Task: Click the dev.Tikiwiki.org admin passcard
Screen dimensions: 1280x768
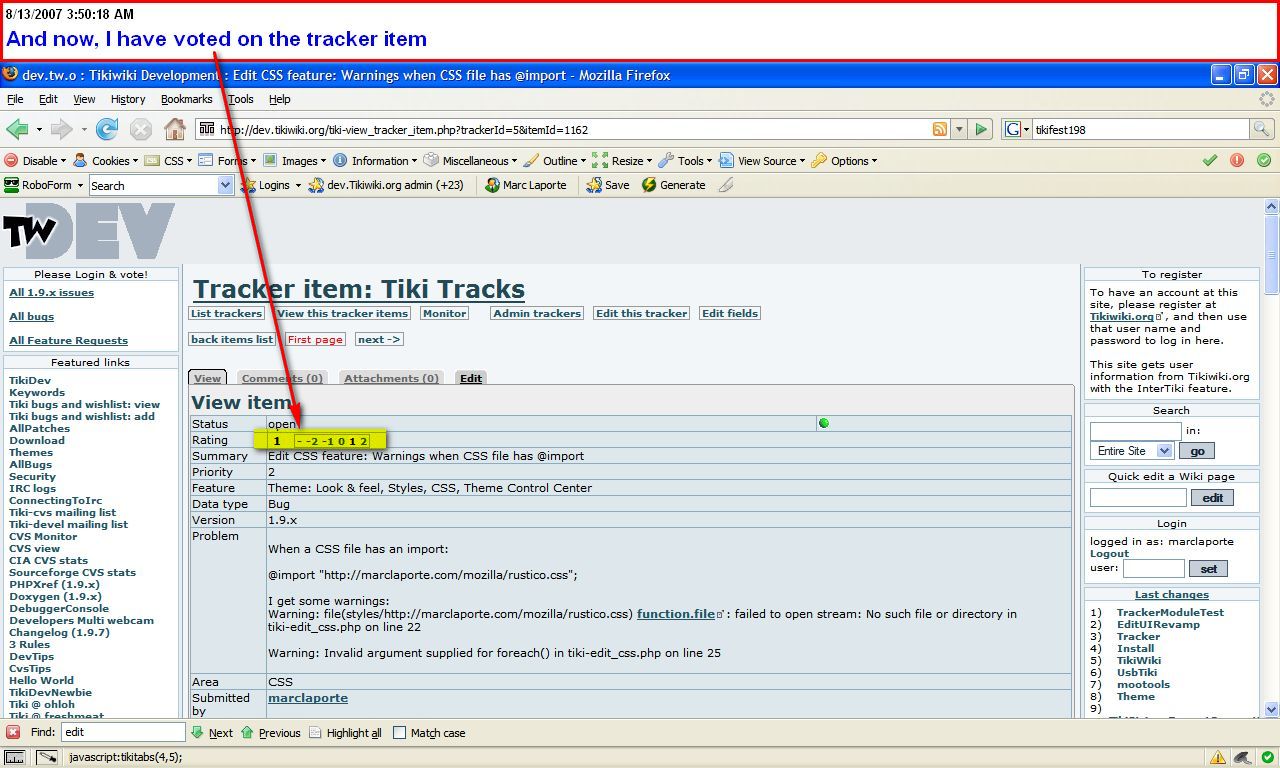Action: click(x=386, y=185)
